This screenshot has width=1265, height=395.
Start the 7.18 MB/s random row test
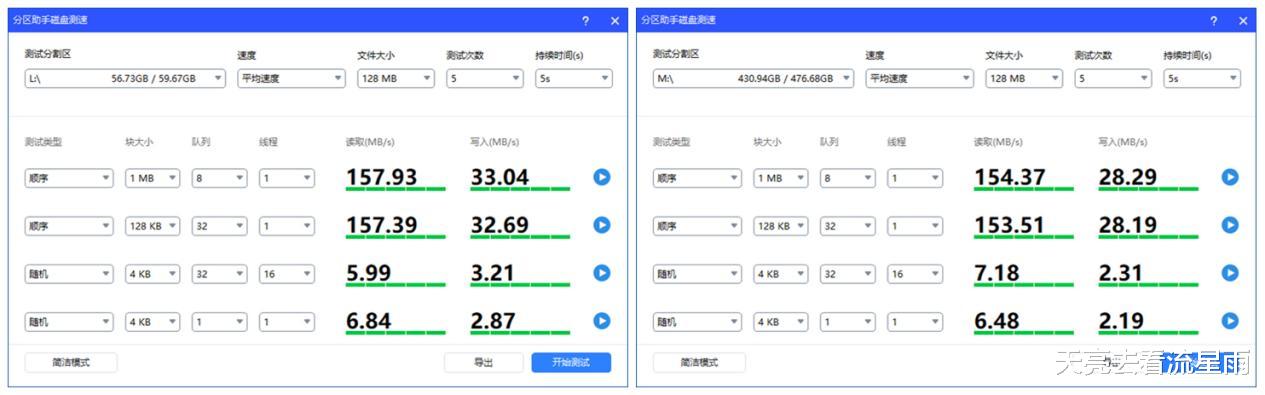click(1229, 273)
